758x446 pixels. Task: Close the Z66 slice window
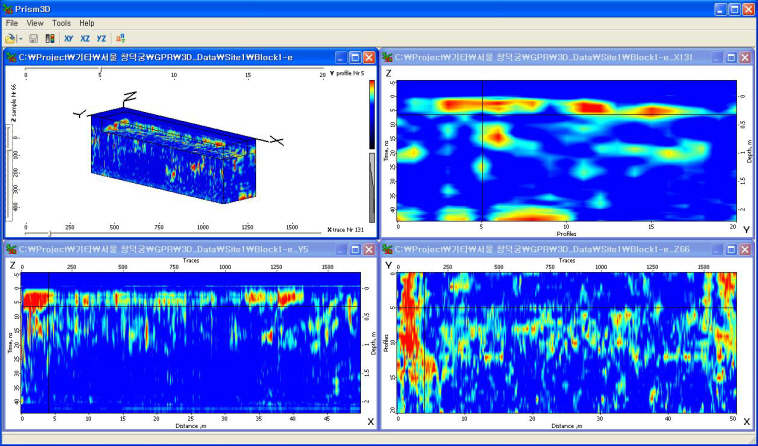[745, 249]
